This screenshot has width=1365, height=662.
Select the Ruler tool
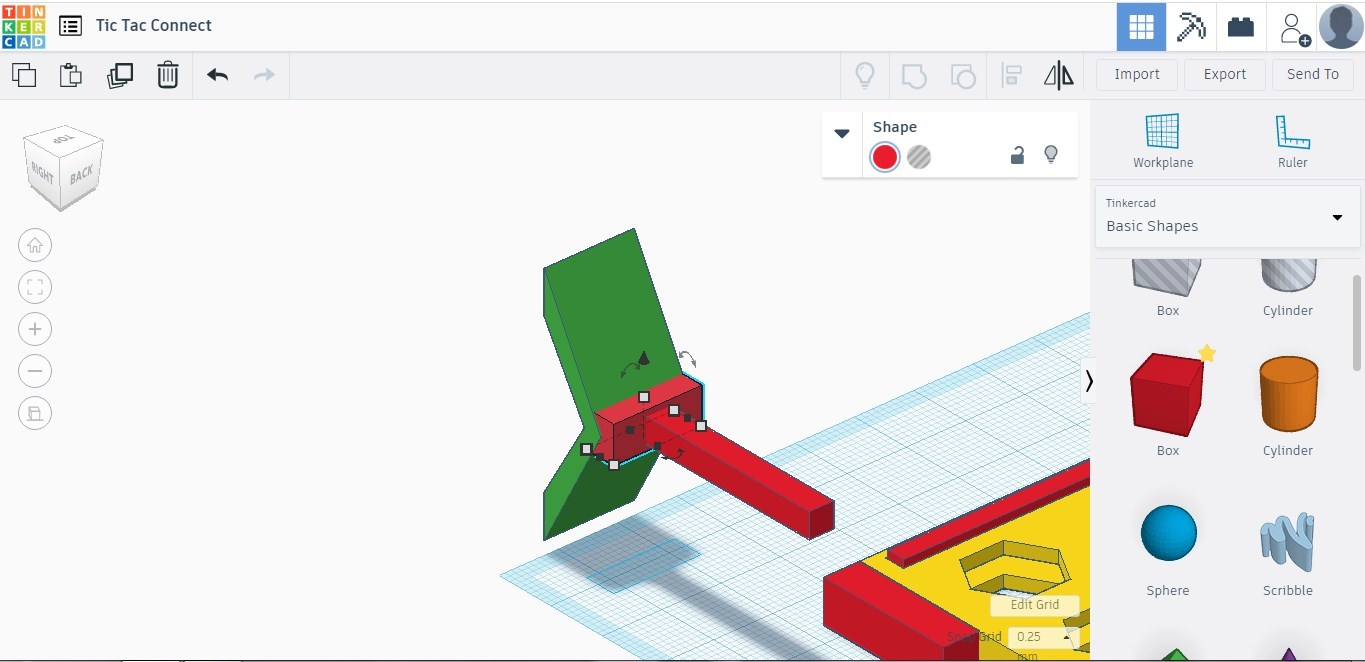click(1291, 135)
